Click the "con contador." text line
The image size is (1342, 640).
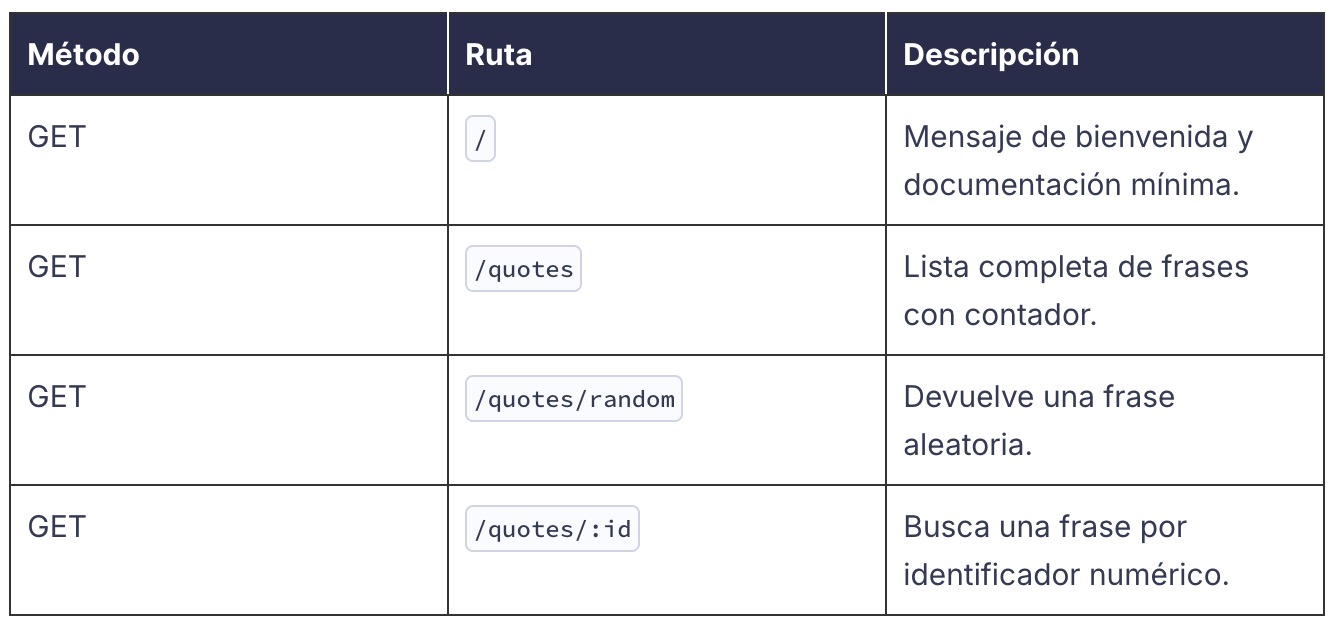1000,315
